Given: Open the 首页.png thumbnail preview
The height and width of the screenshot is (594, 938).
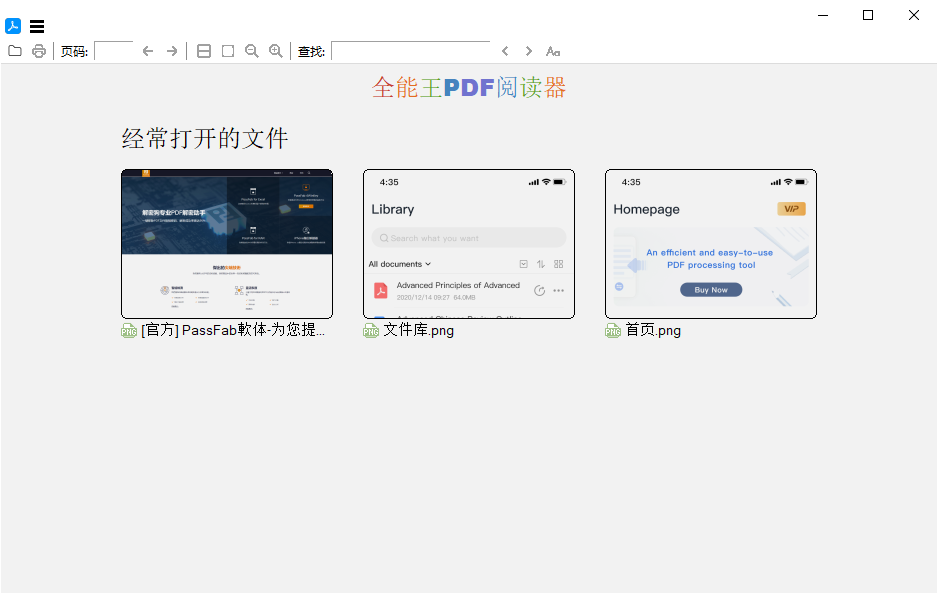Looking at the screenshot, I should 711,244.
